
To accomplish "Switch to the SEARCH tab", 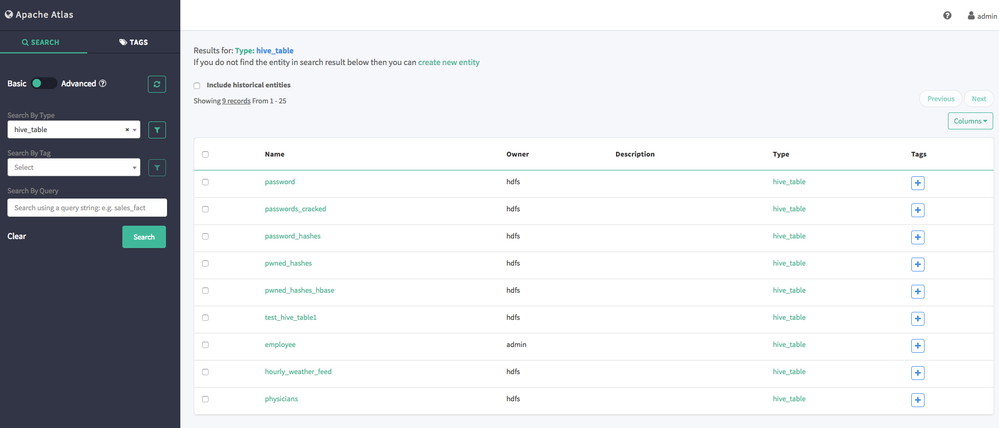I will click(x=40, y=43).
